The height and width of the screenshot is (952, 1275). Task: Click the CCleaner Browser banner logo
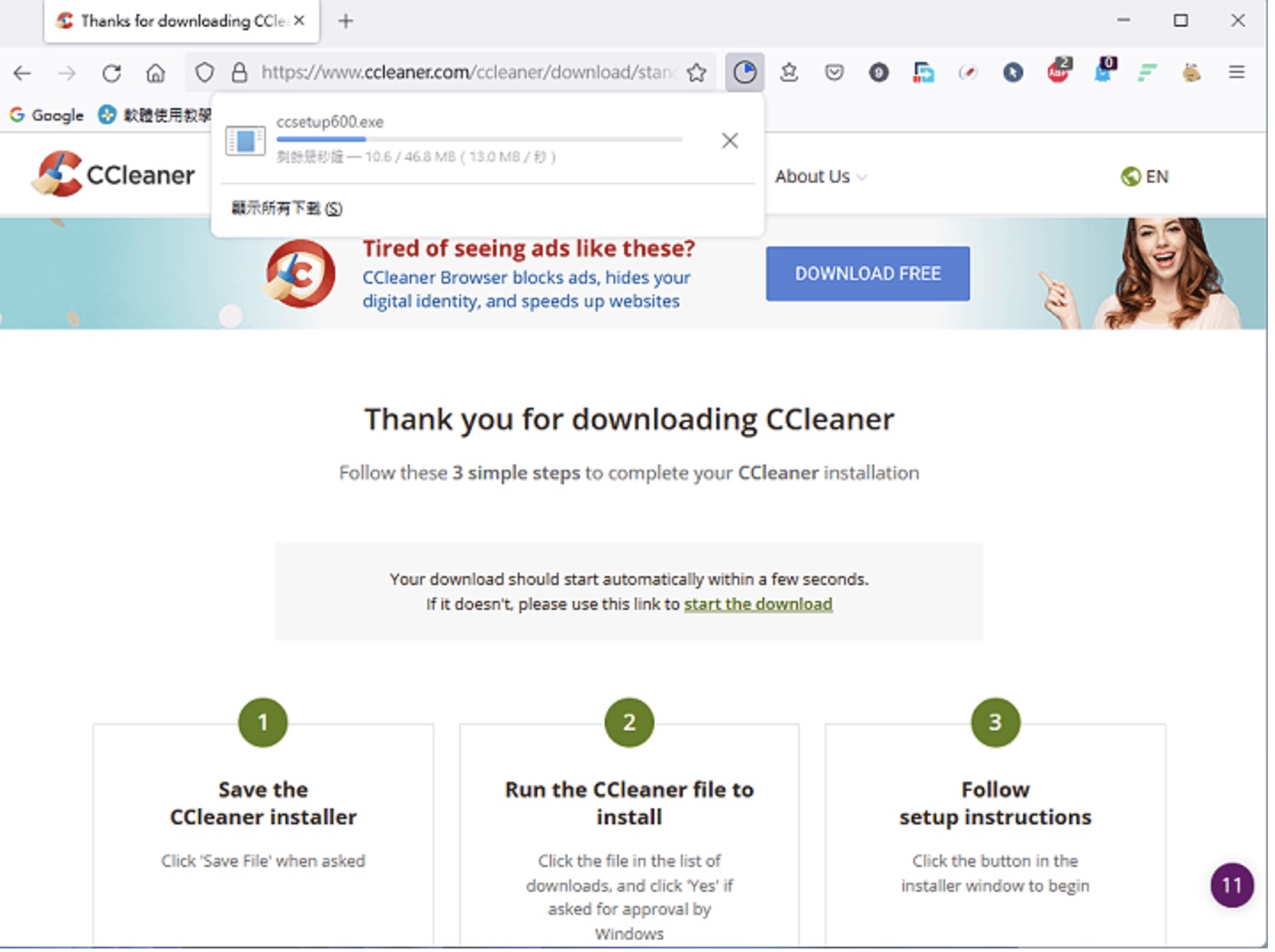tap(301, 274)
